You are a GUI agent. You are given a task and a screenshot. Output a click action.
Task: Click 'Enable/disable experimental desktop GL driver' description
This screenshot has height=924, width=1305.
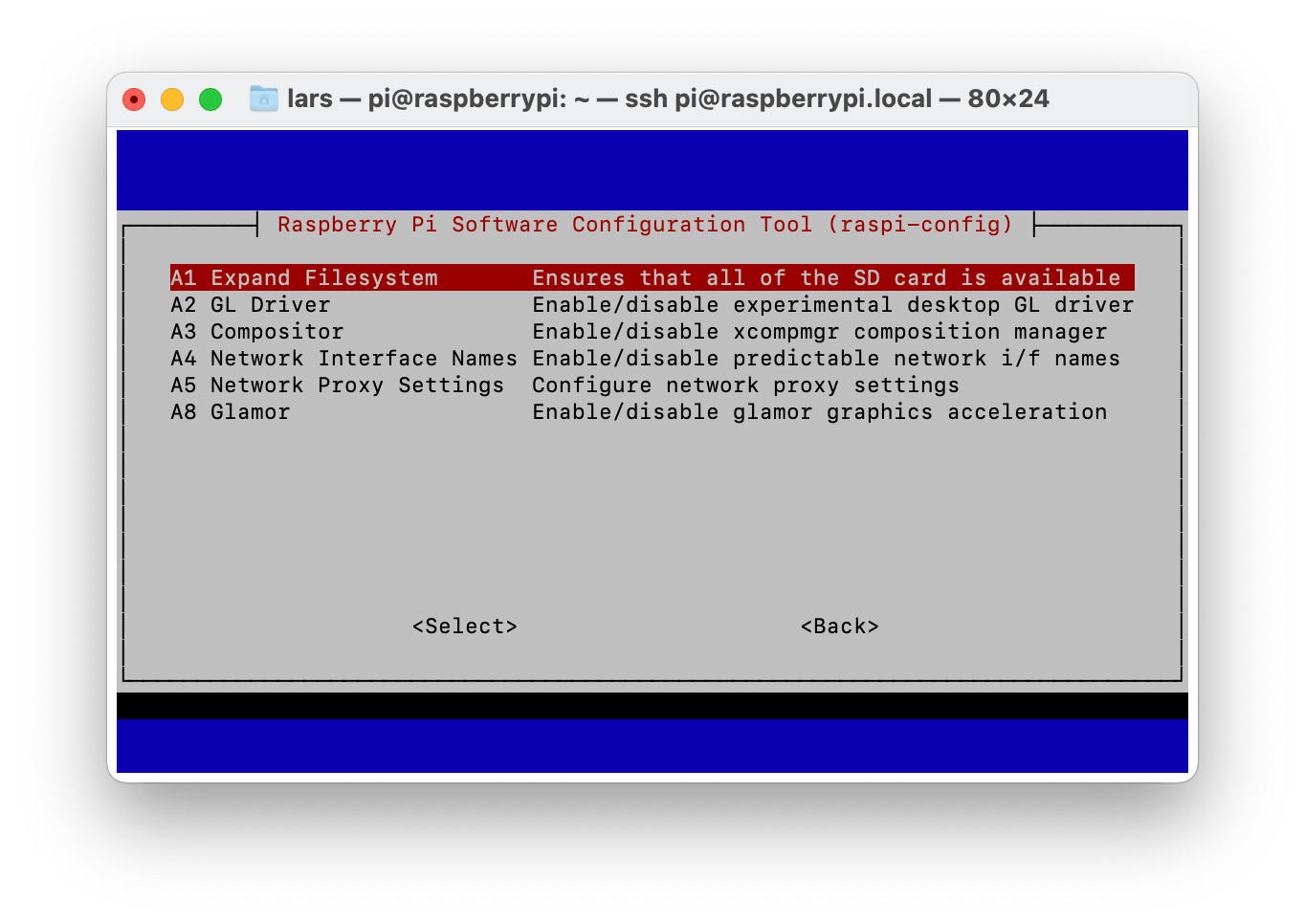pos(833,304)
